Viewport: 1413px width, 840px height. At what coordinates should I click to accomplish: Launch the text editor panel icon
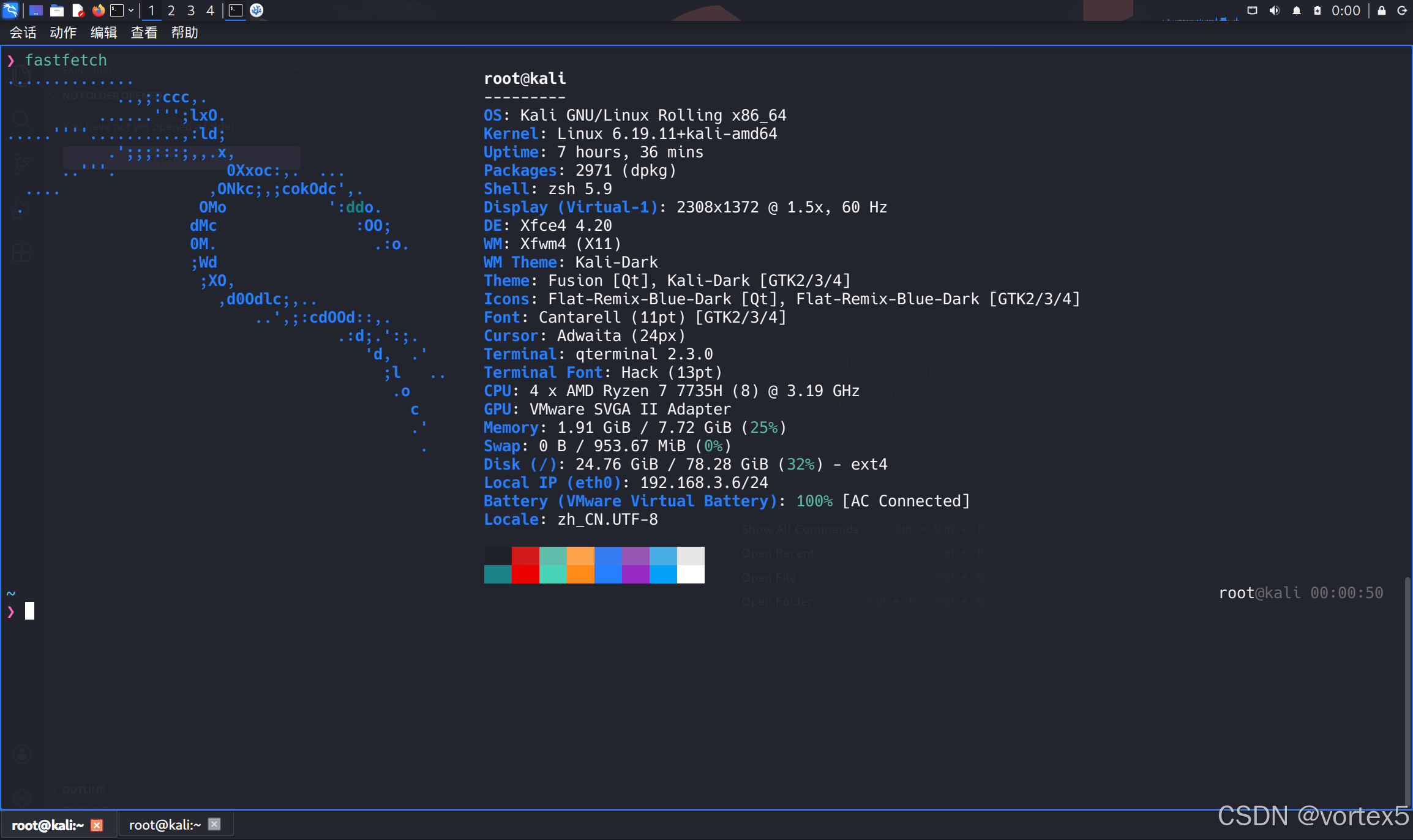point(78,10)
